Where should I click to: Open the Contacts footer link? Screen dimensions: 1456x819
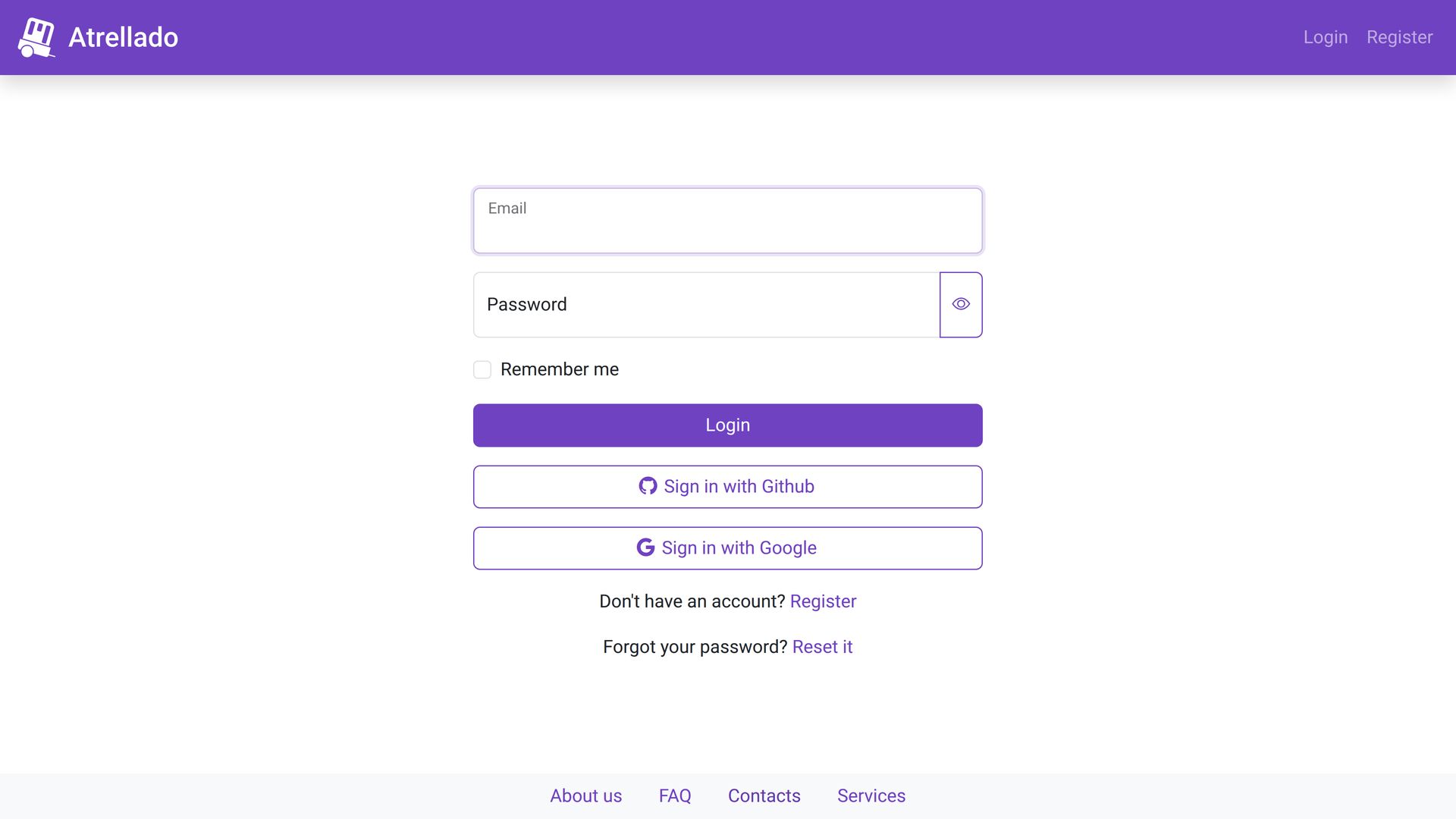pos(764,795)
